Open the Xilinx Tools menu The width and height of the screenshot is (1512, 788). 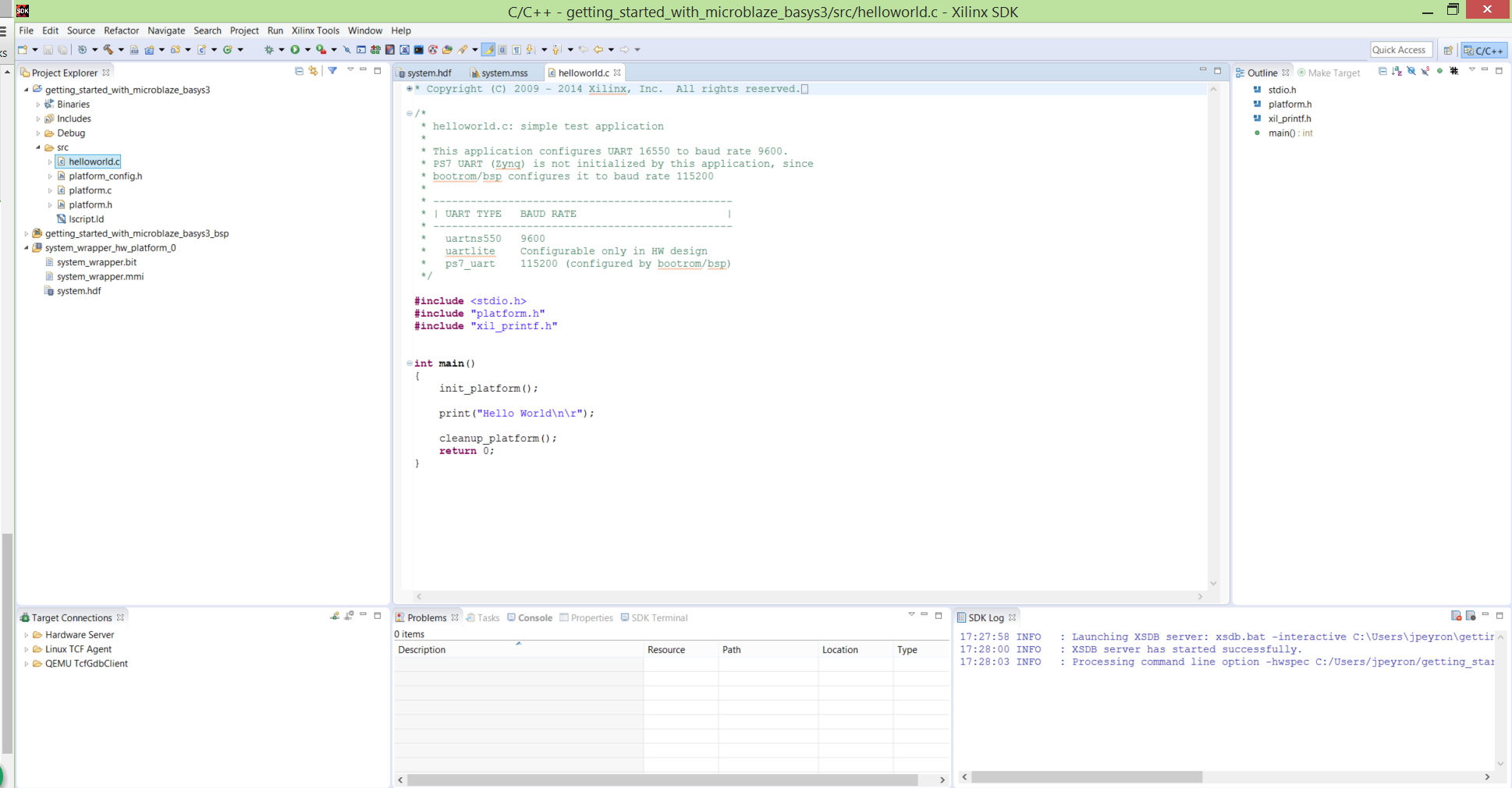point(315,30)
